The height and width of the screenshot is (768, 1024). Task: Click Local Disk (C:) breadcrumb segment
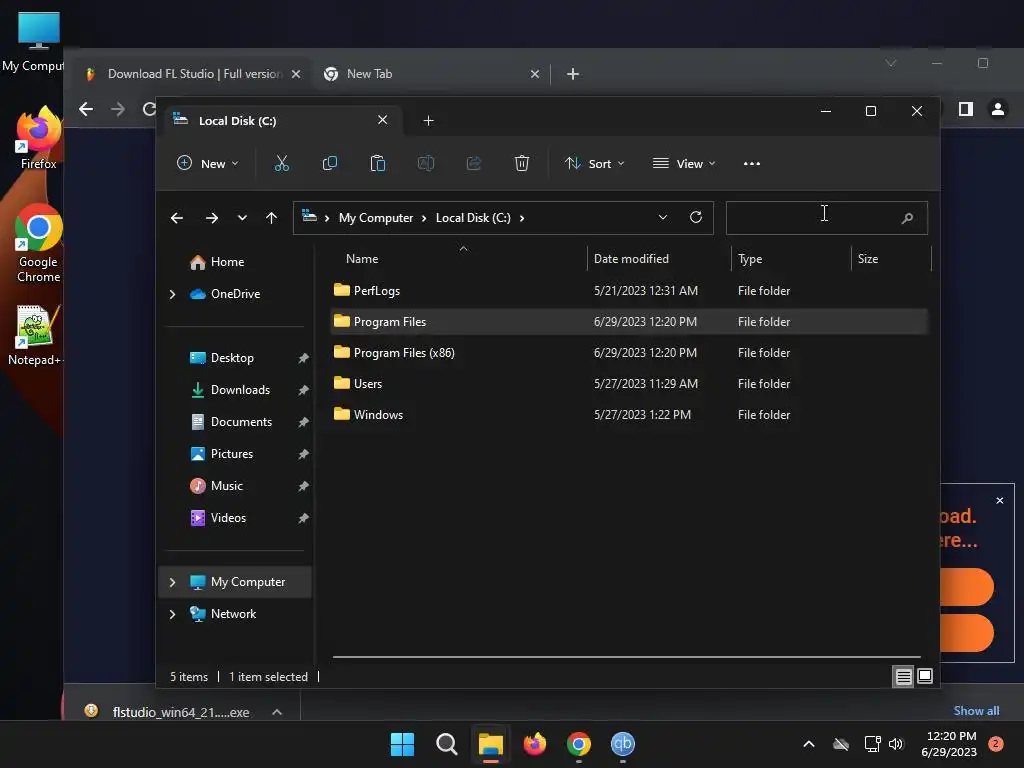pos(473,218)
